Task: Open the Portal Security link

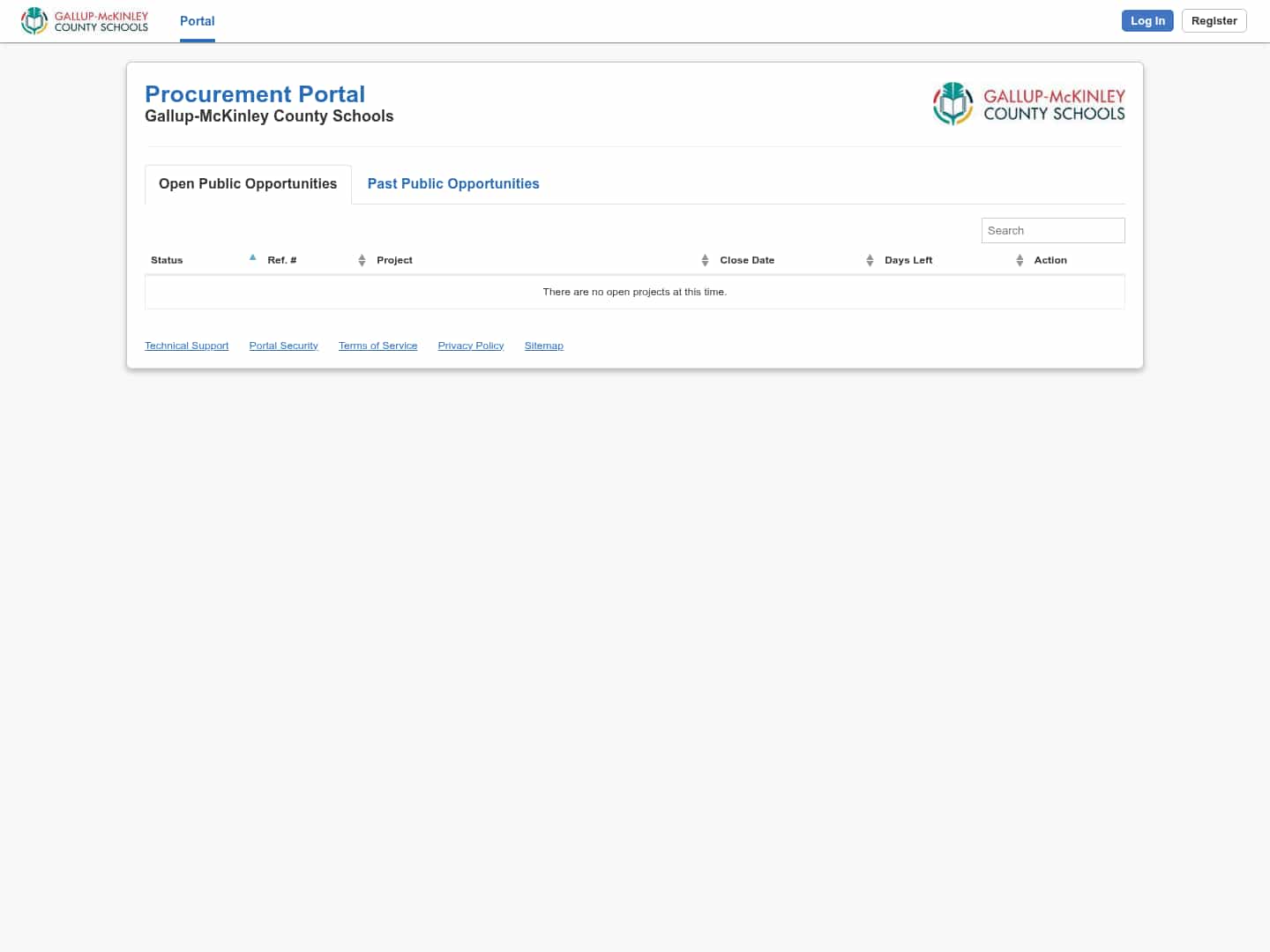Action: pyautogui.click(x=283, y=346)
